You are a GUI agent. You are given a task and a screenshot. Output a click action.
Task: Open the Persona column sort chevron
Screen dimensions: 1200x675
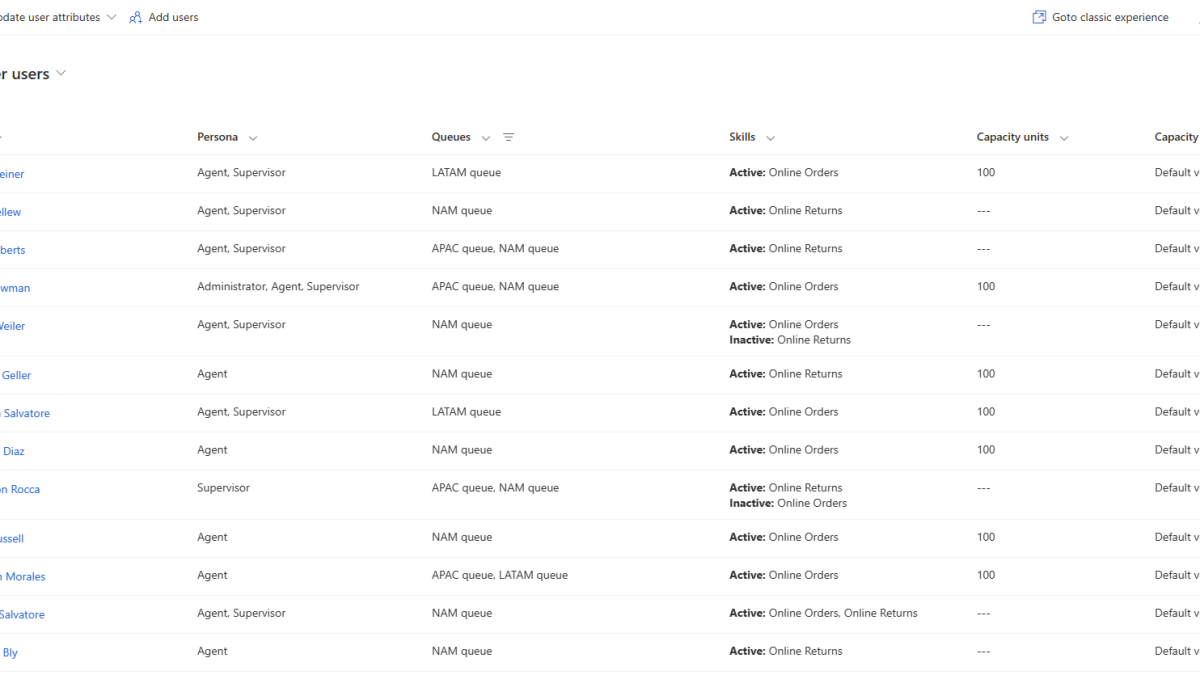click(x=252, y=138)
